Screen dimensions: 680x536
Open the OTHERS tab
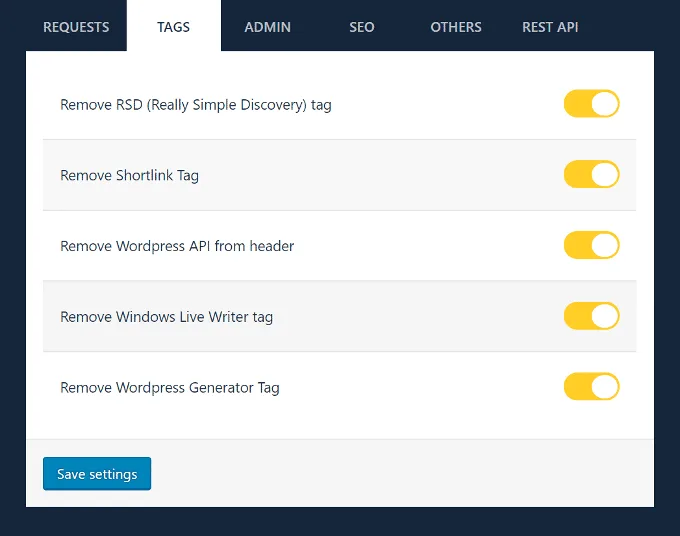456,27
